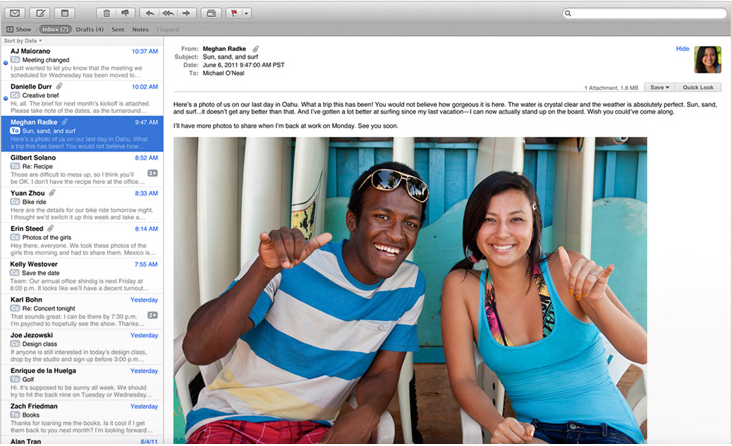
Task: Open Zach Friedman's Books email
Action: coord(82,418)
